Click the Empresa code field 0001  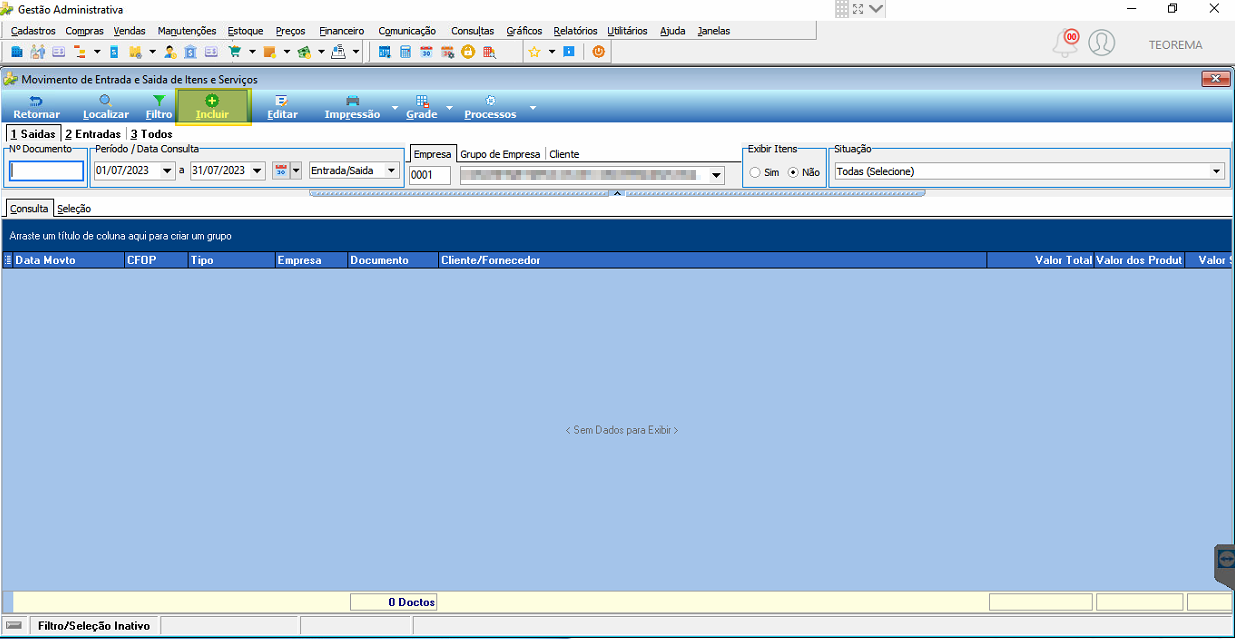[x=430, y=175]
